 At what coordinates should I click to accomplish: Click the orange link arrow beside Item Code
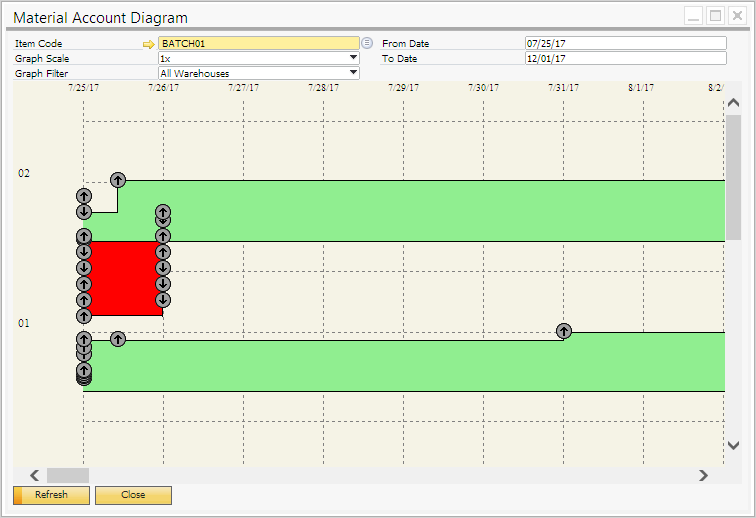149,44
